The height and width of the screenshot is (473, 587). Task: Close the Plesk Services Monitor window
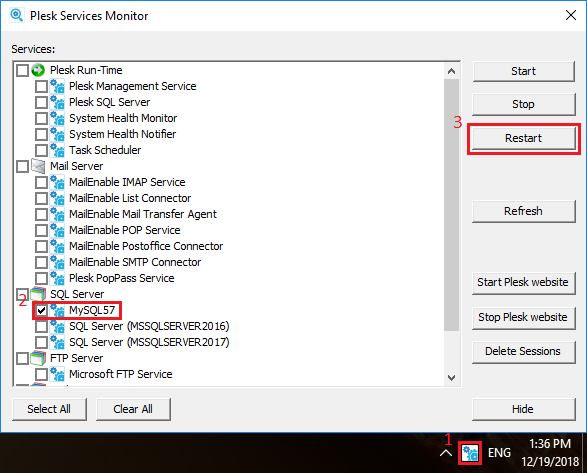point(571,15)
